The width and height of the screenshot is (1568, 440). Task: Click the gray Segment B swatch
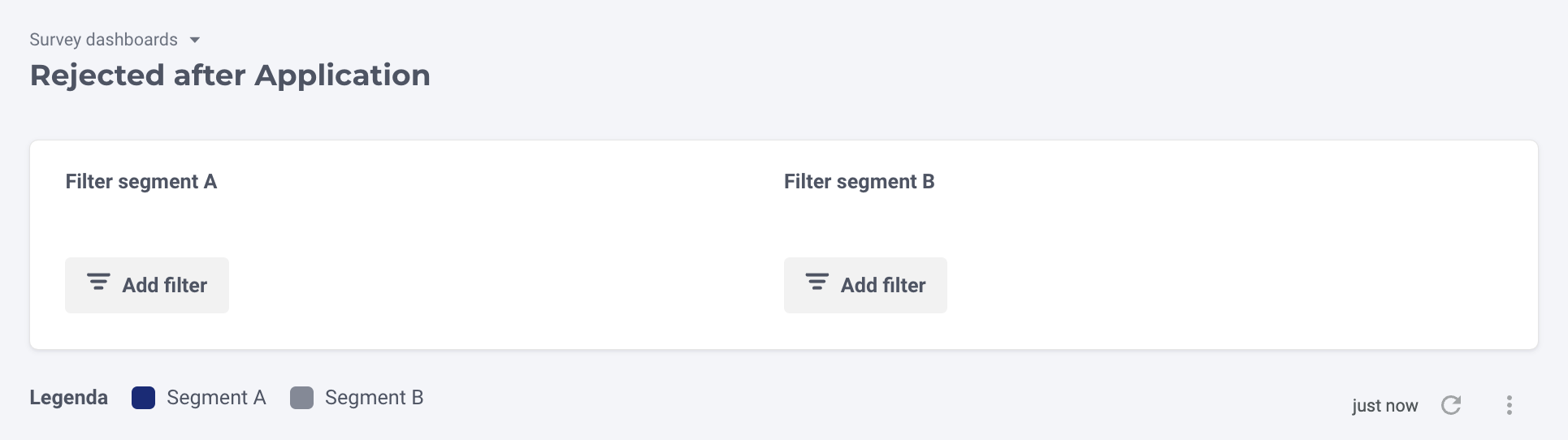click(301, 398)
